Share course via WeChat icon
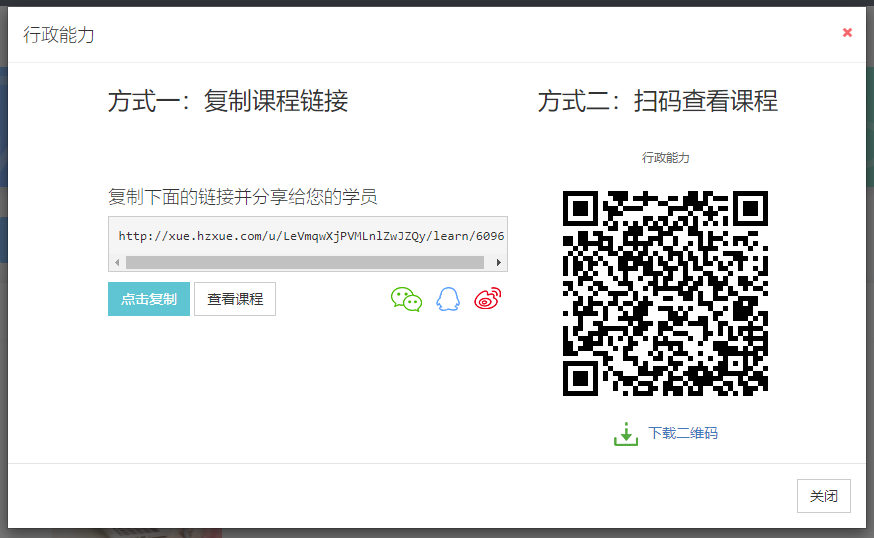 (406, 299)
